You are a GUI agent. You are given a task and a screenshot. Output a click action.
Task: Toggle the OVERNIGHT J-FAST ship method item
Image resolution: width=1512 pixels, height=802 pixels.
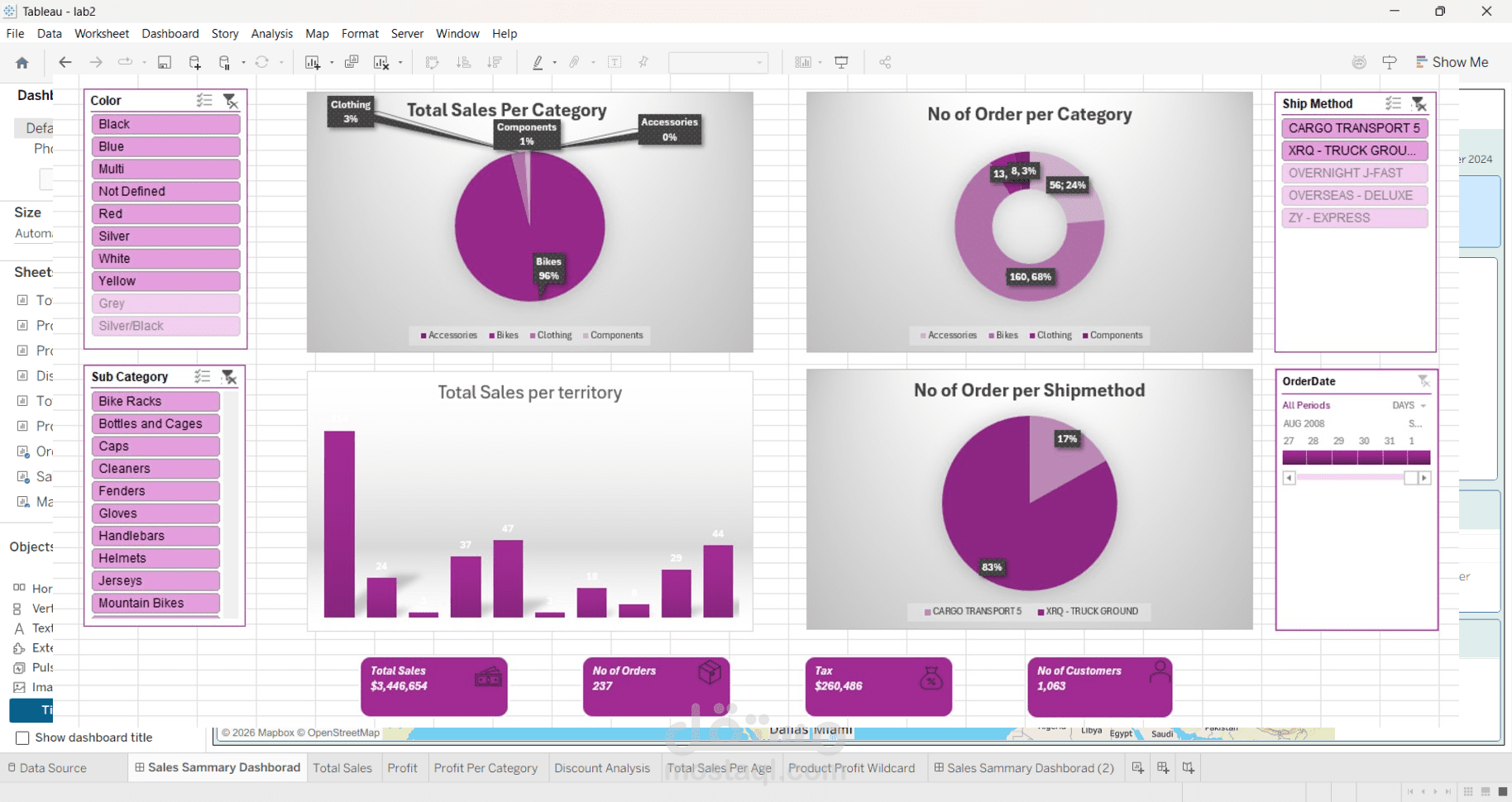pyautogui.click(x=1354, y=173)
